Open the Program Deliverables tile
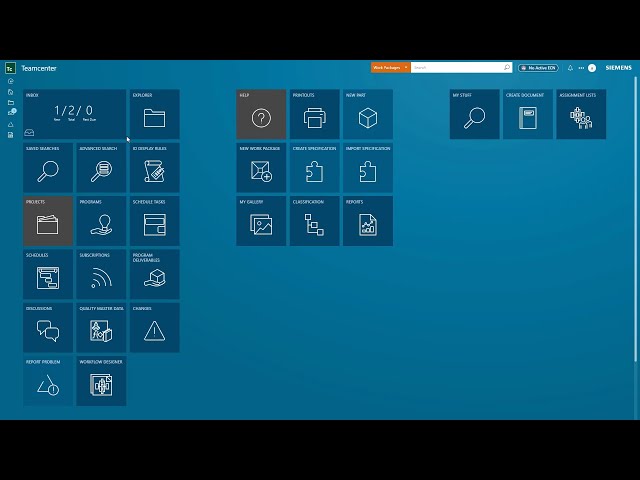Viewport: 640px width, 480px height. pos(155,274)
